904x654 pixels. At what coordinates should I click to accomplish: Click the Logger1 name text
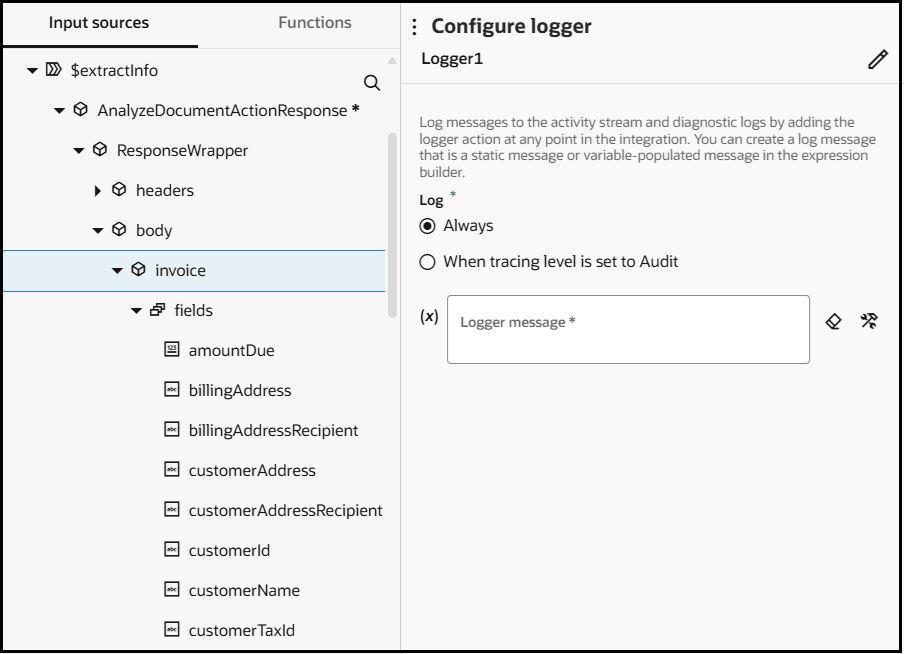(x=452, y=59)
